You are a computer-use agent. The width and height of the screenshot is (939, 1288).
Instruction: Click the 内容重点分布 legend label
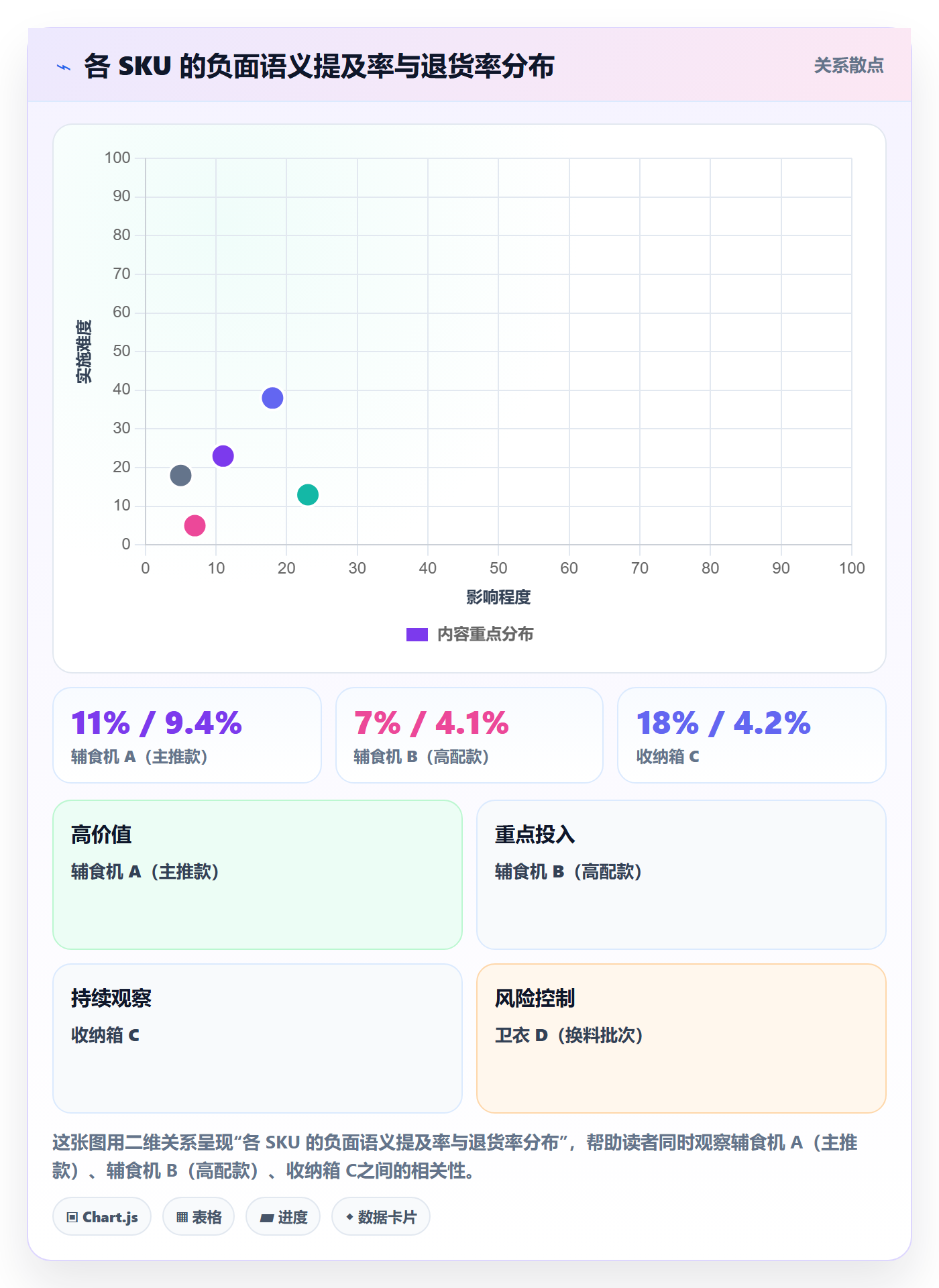tap(485, 635)
